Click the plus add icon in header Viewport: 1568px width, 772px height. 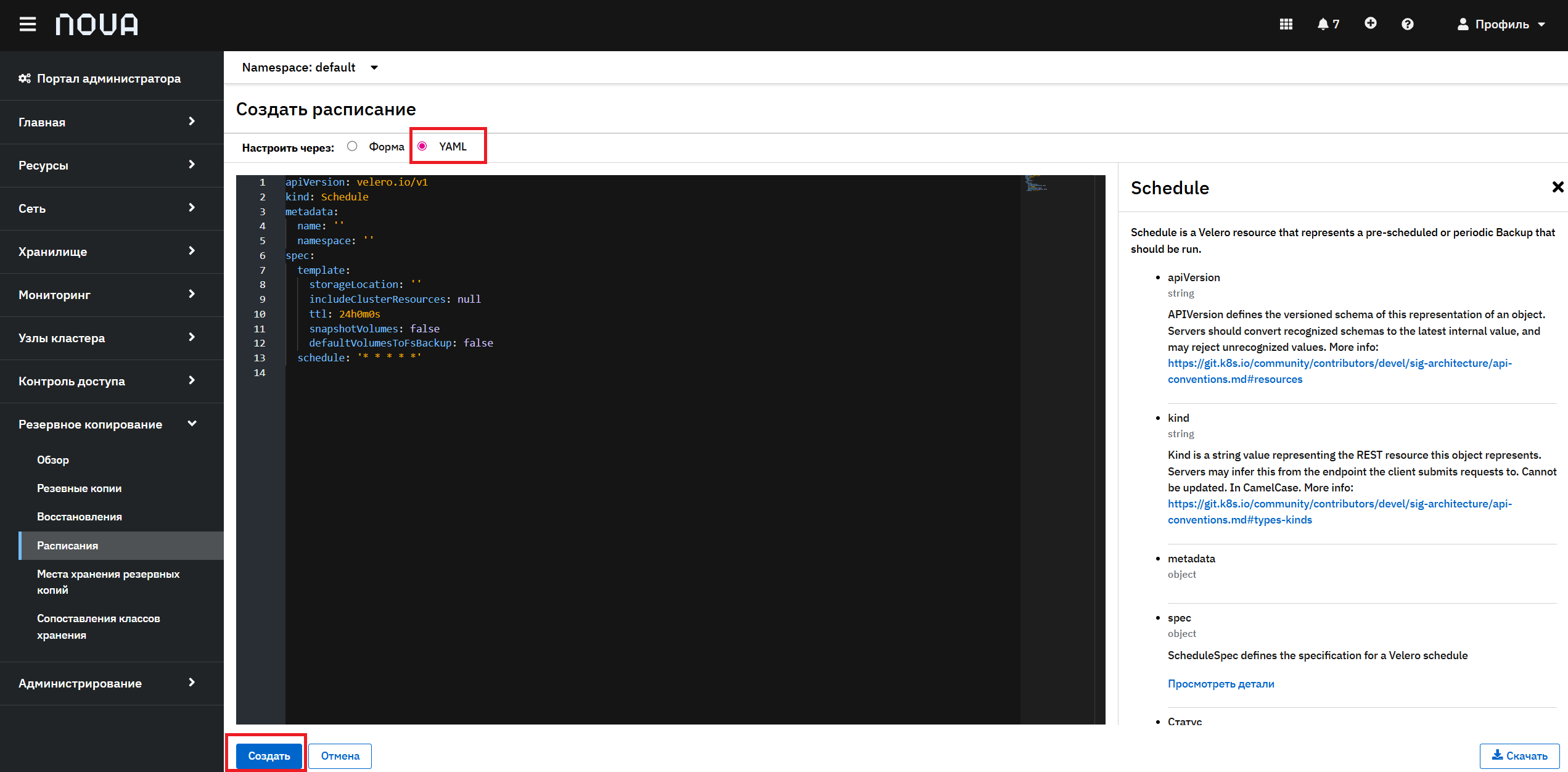[1371, 23]
